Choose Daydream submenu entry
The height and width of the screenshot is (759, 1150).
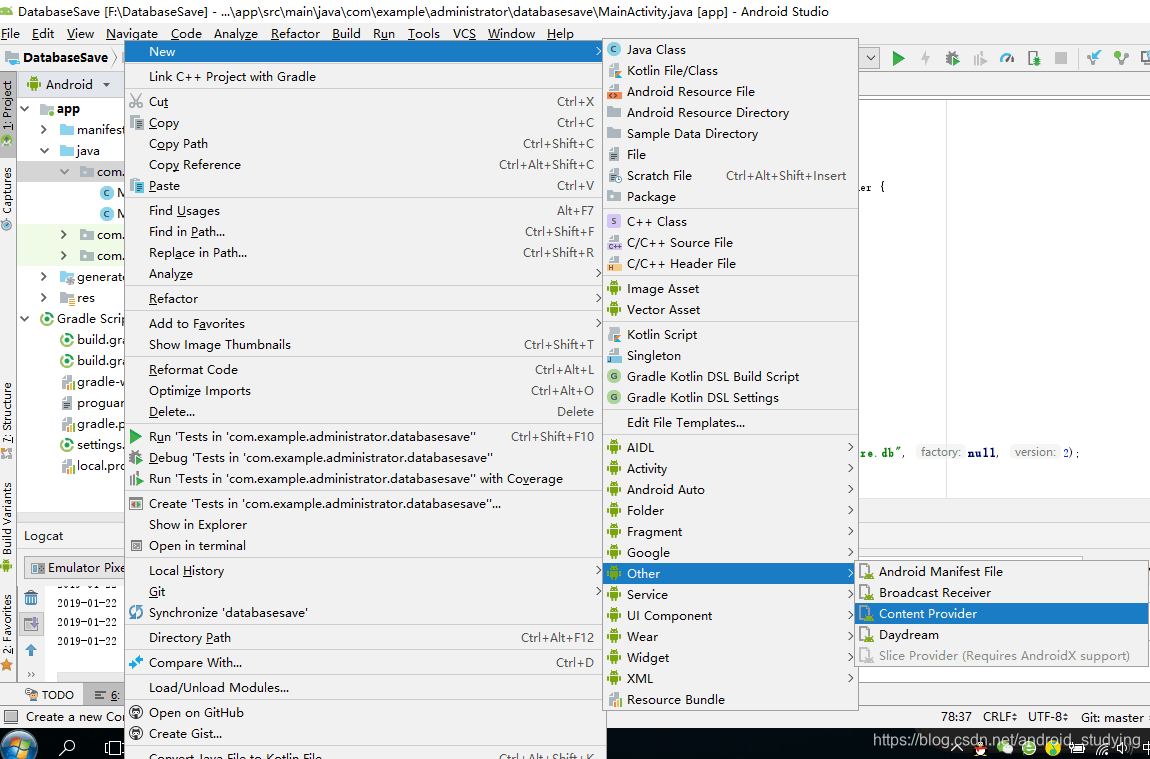(x=1002, y=634)
